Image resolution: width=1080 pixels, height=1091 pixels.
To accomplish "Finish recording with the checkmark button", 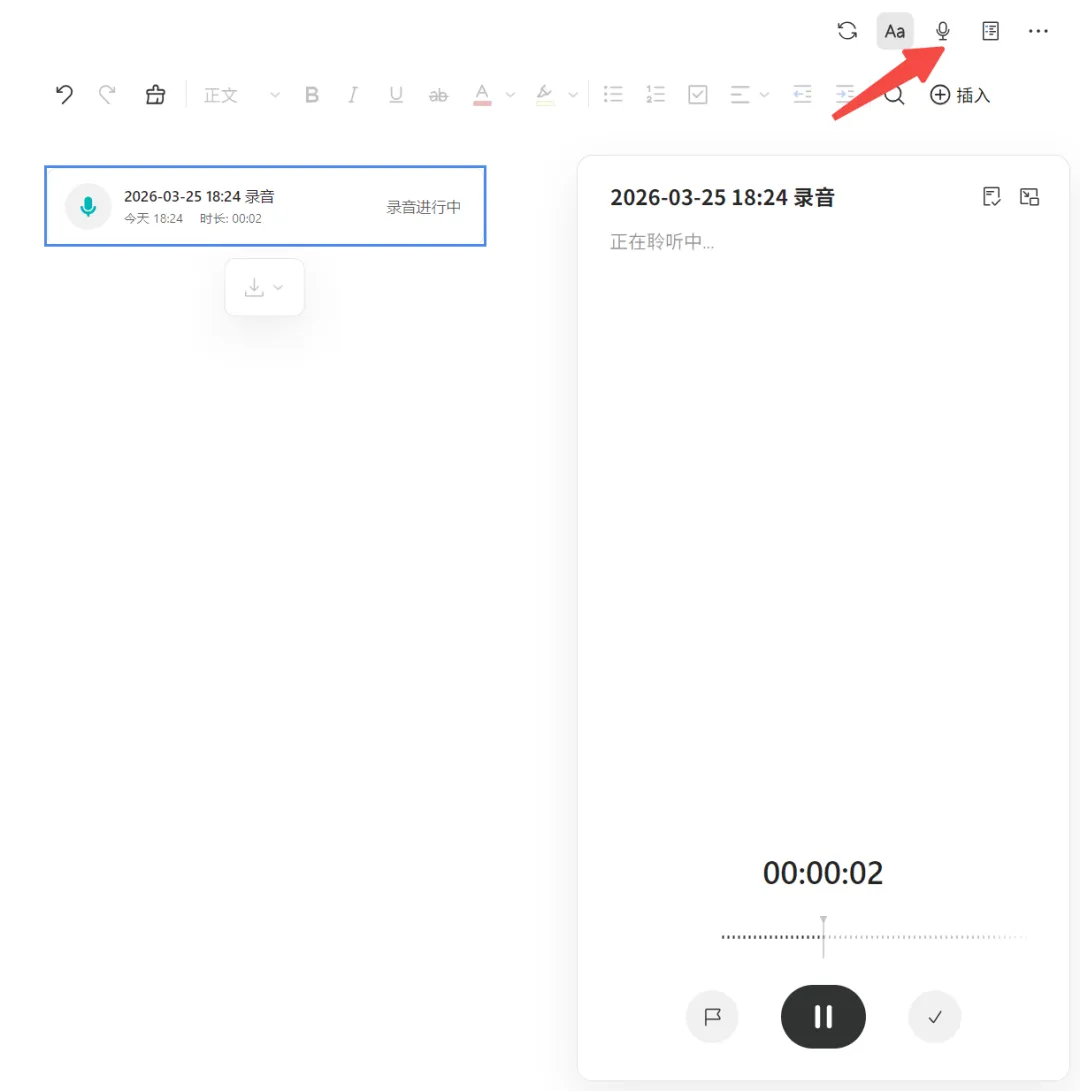I will pyautogui.click(x=935, y=1017).
